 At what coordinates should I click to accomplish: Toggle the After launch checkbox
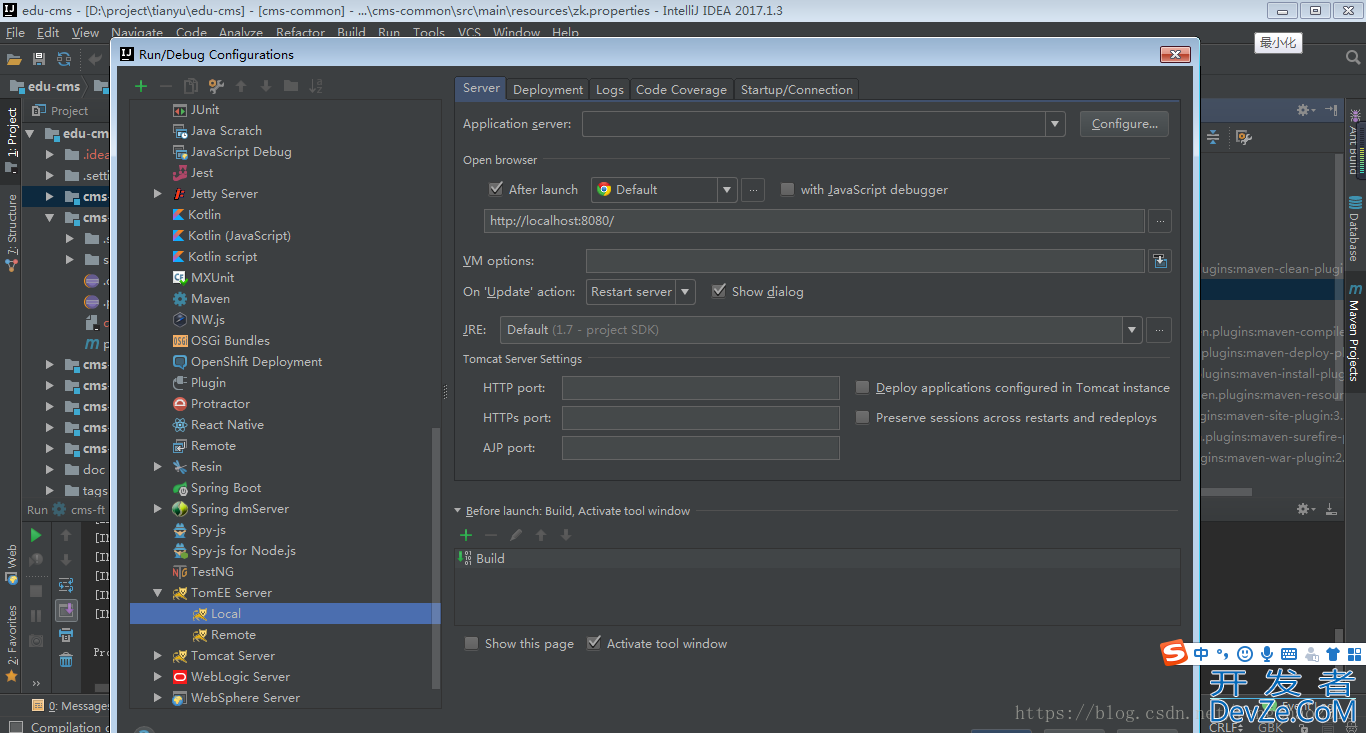[496, 189]
